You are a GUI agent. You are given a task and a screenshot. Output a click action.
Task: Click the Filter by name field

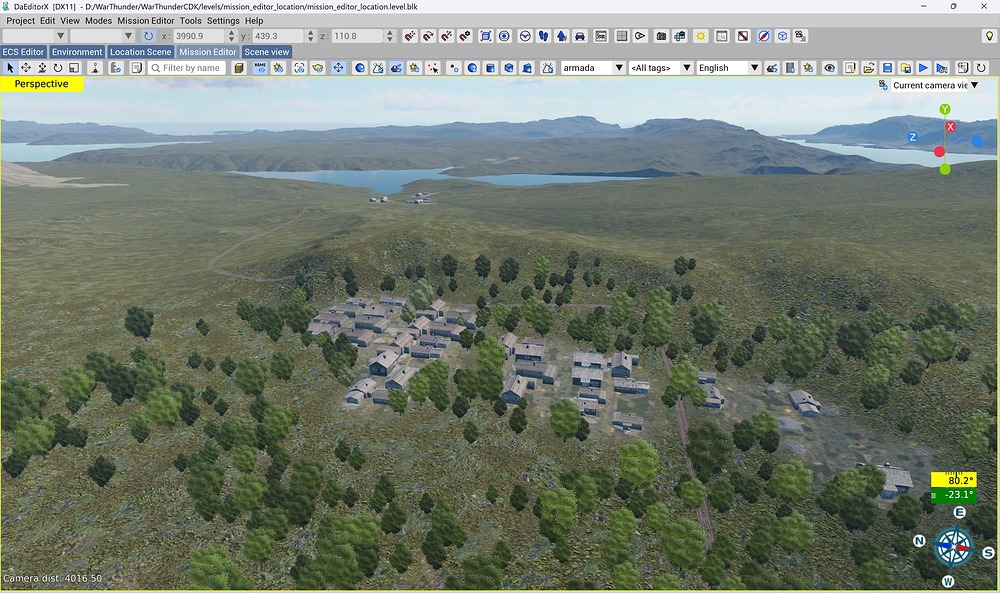click(x=187, y=68)
